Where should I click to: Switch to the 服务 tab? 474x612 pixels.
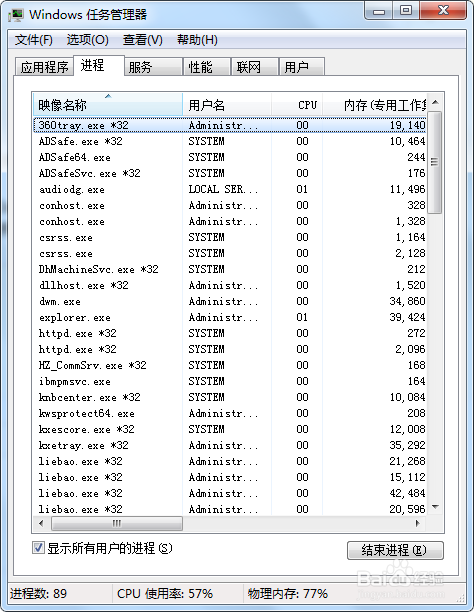[x=153, y=67]
